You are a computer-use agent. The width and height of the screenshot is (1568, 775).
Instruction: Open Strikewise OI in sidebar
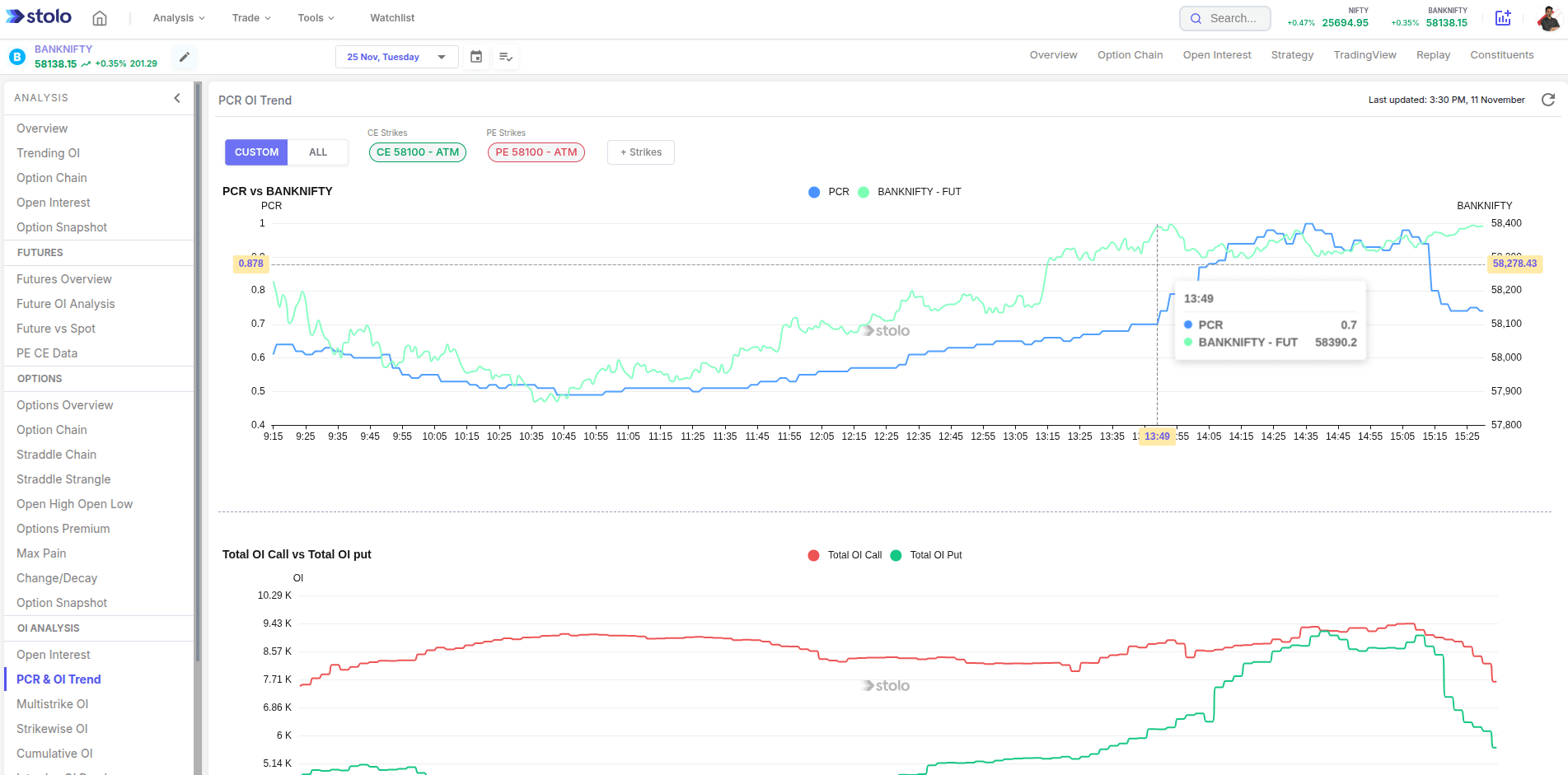coord(52,729)
